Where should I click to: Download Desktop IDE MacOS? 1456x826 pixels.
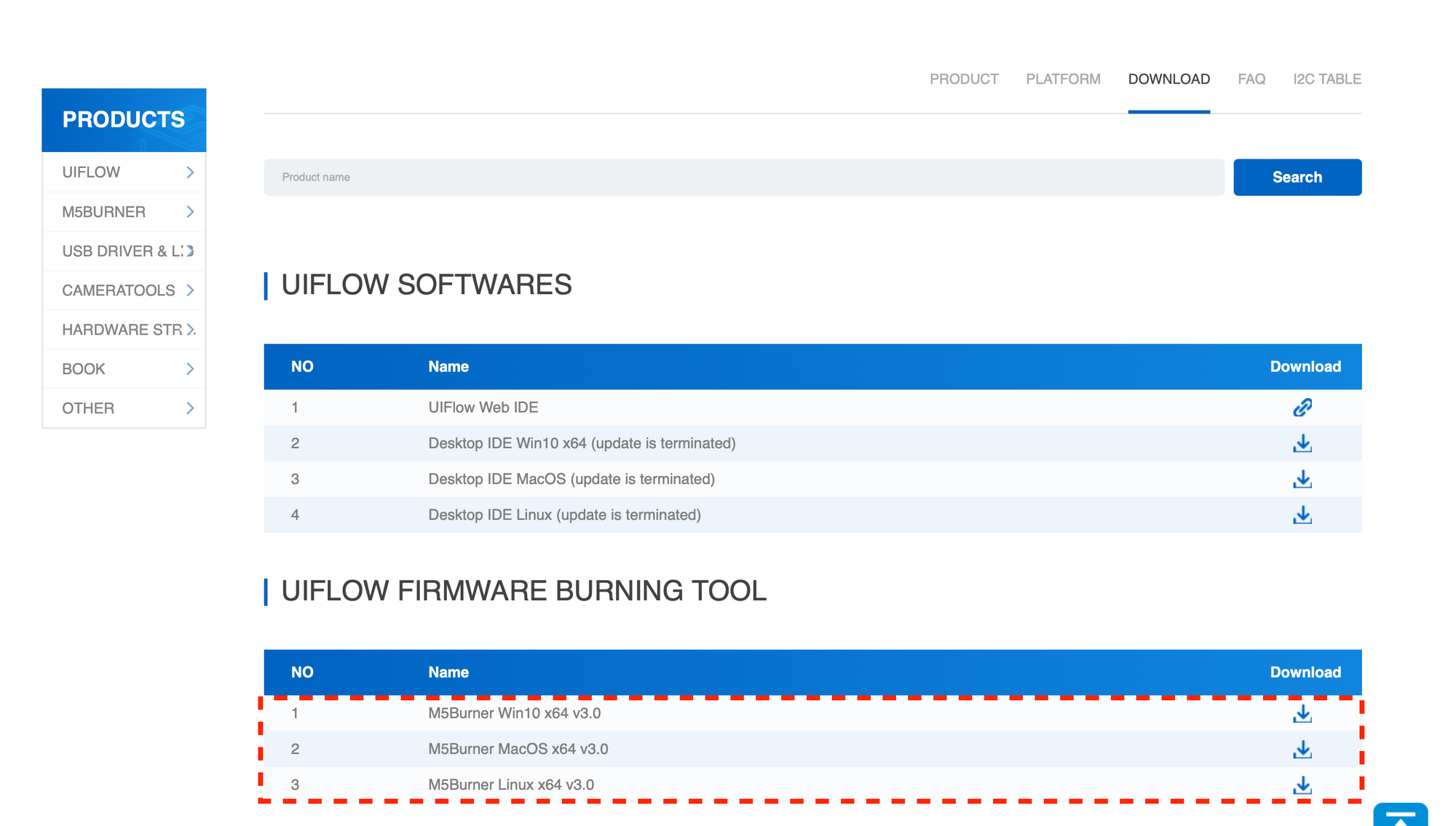[1302, 479]
